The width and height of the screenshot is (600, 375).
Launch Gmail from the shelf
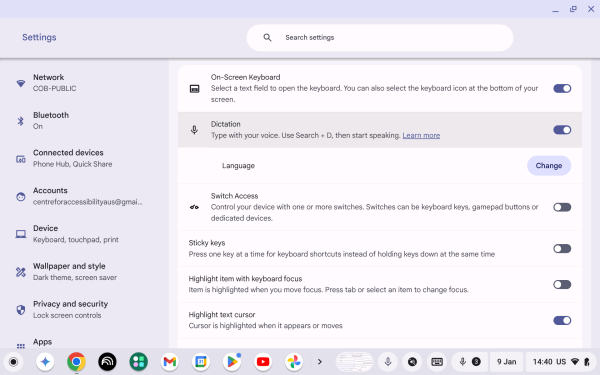(170, 362)
